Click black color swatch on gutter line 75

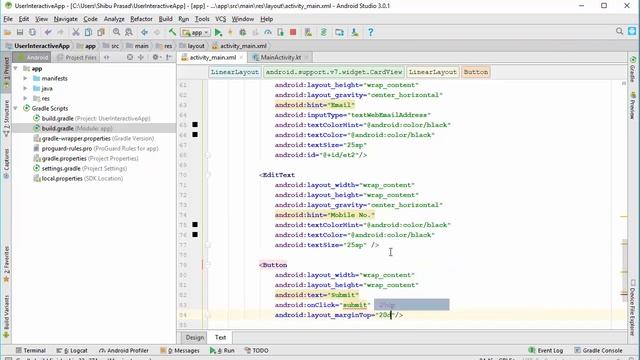pos(195,224)
